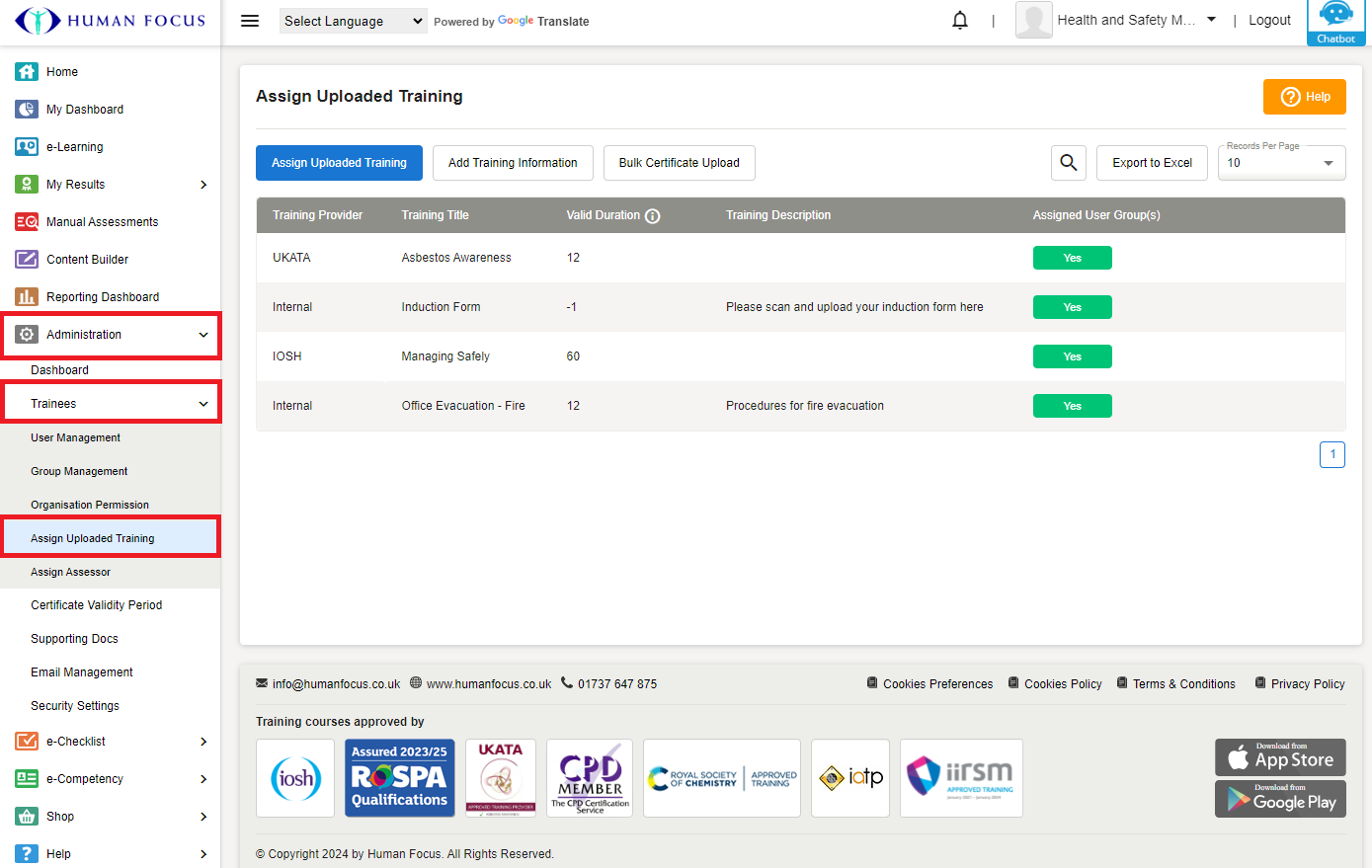The image size is (1372, 868).
Task: Open the Chatbot assistant
Action: coord(1335,22)
